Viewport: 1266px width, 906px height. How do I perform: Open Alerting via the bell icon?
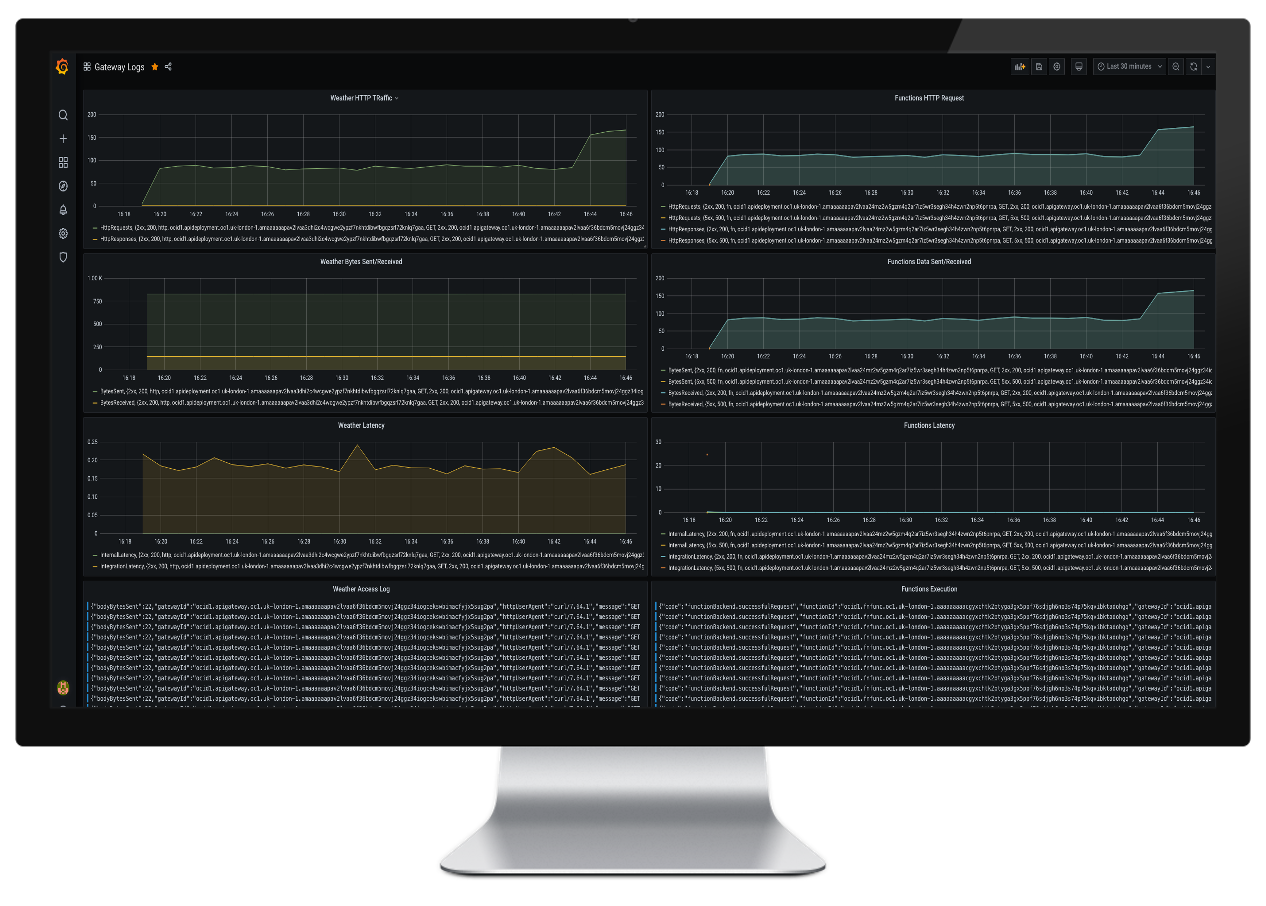coord(63,210)
